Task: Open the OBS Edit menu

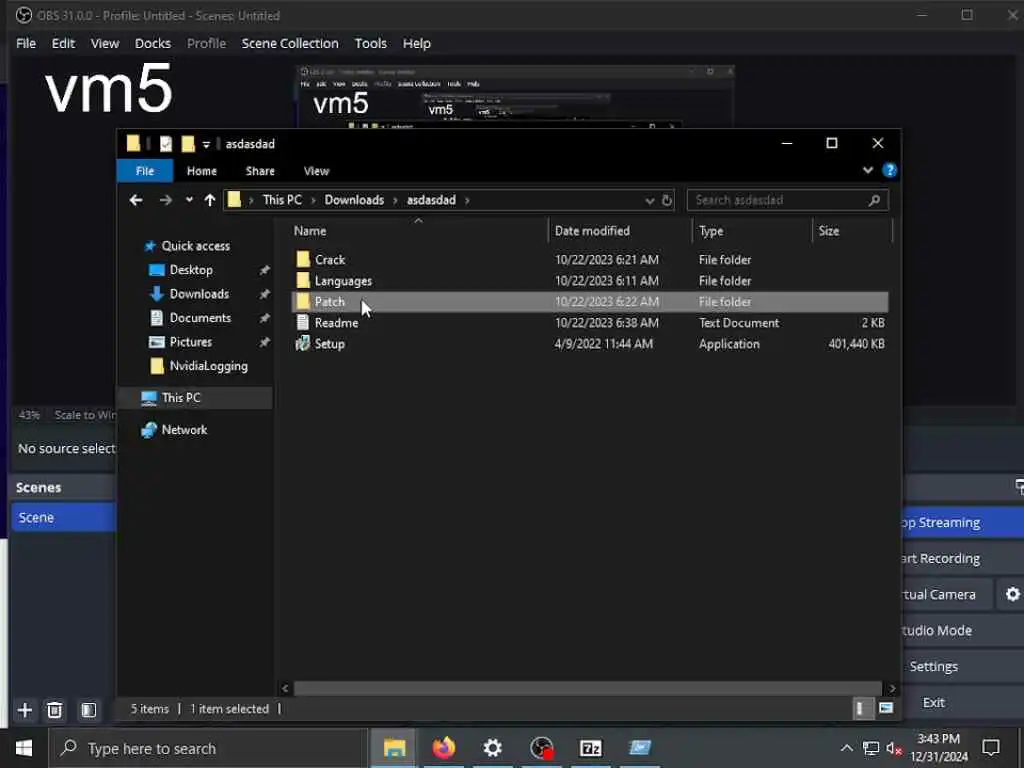Action: pos(63,43)
